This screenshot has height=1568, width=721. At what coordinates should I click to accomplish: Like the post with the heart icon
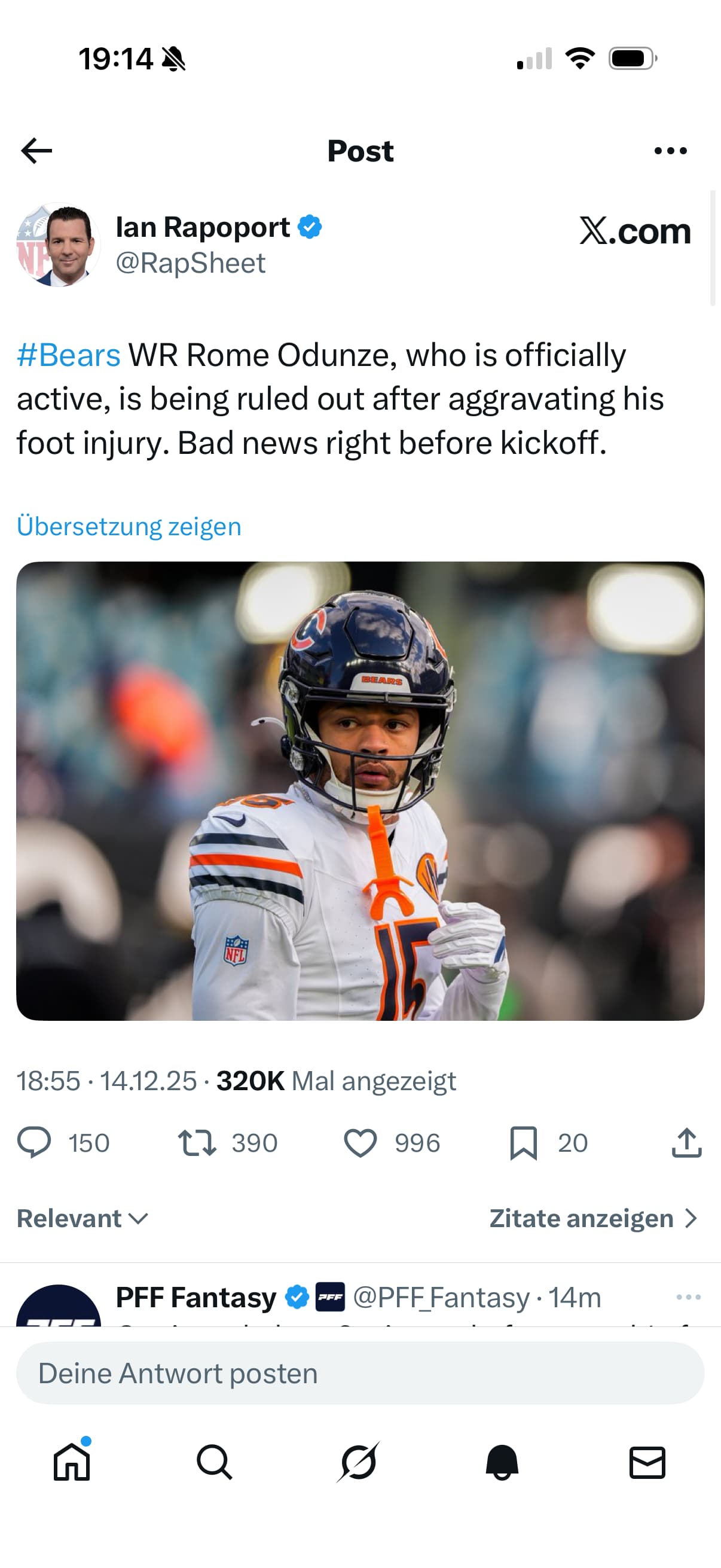360,1143
